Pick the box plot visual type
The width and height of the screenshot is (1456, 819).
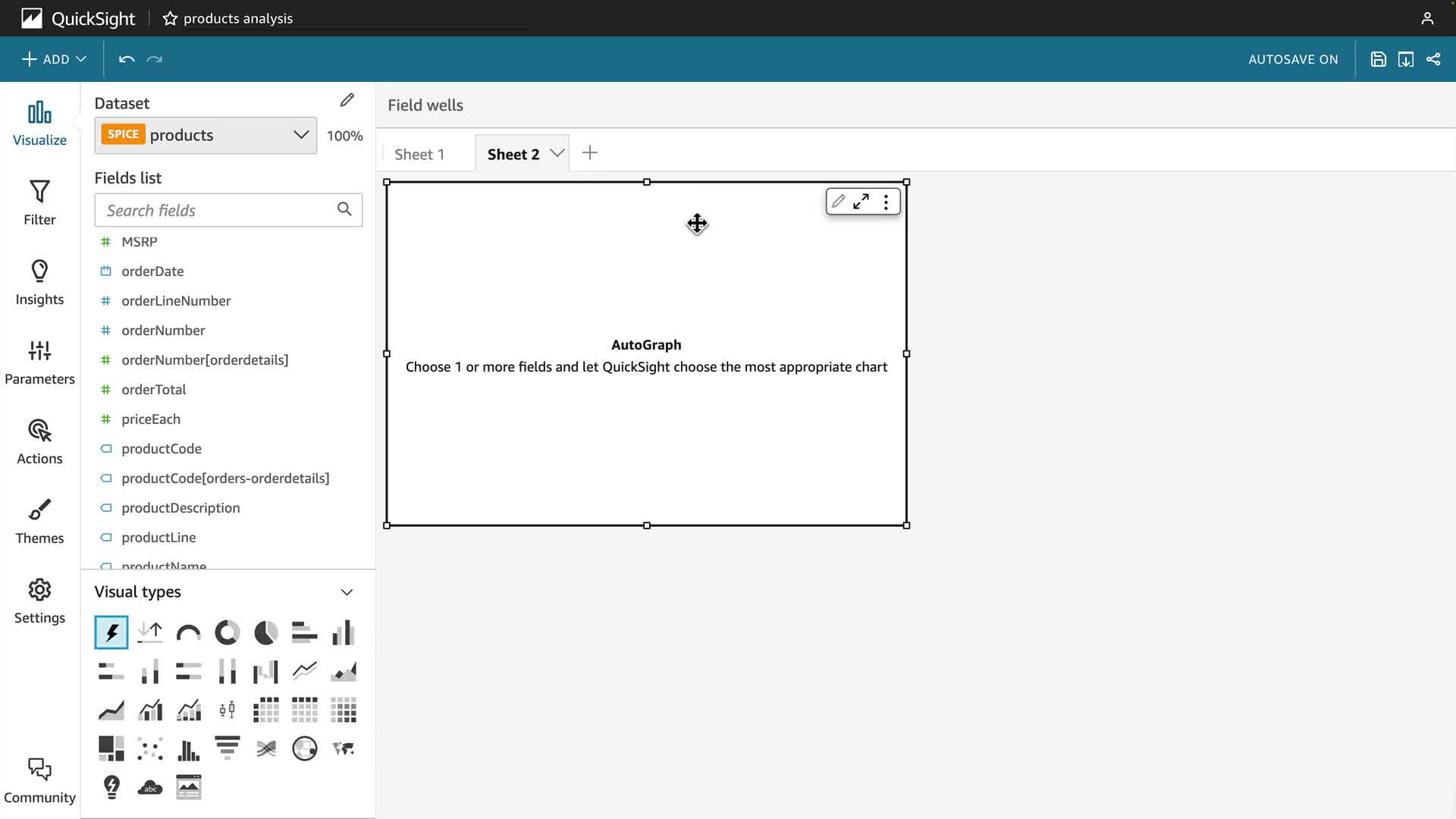(227, 710)
